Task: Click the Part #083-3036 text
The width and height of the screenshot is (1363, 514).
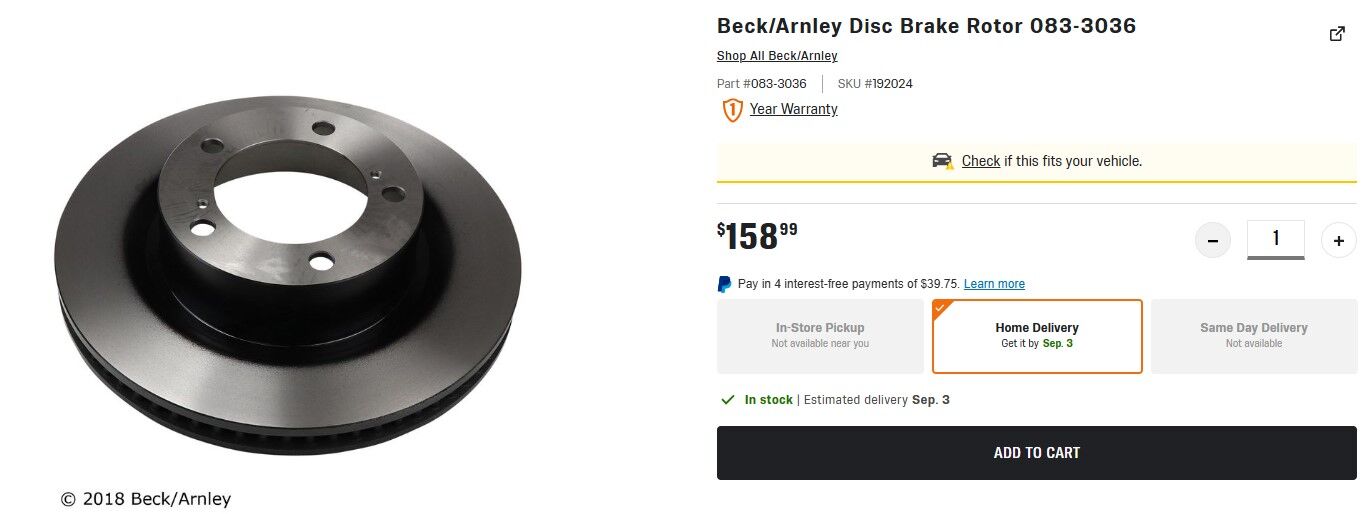Action: pyautogui.click(x=762, y=84)
